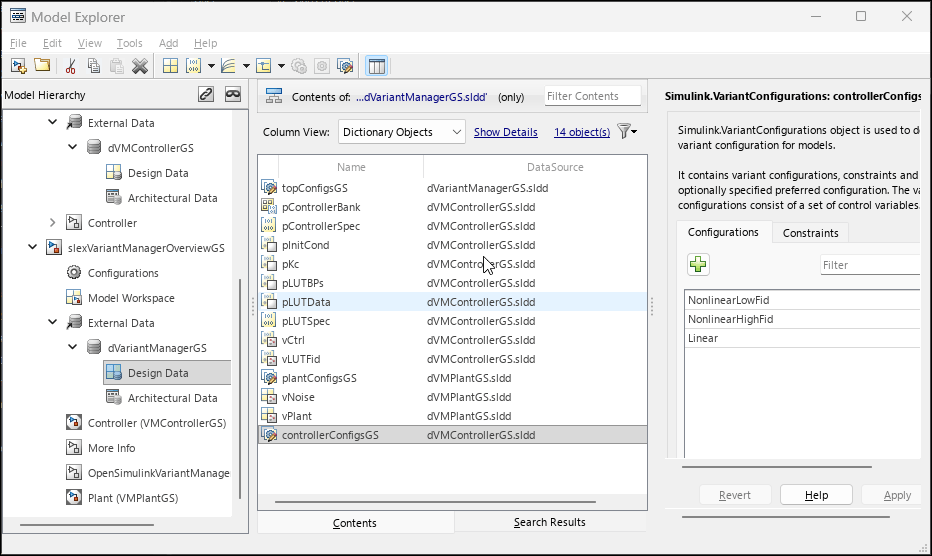
Task: Open the Help menu
Action: [x=205, y=43]
